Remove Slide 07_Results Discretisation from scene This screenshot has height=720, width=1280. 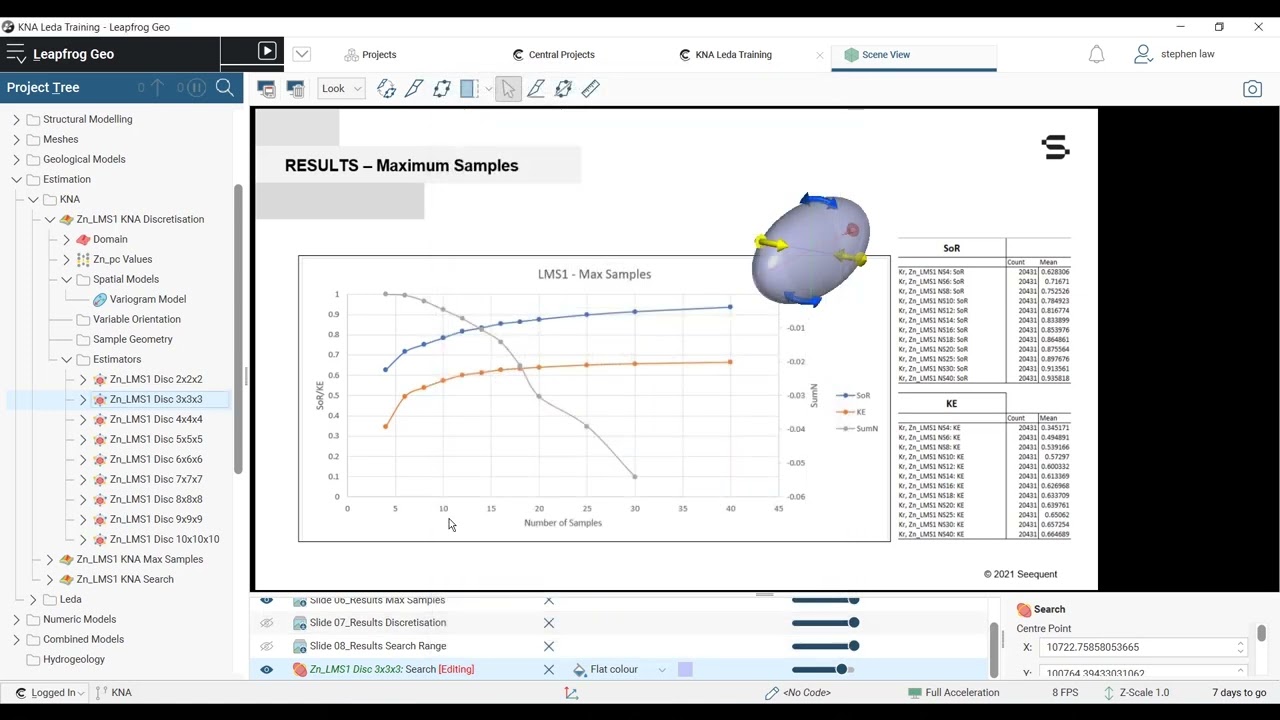click(548, 623)
